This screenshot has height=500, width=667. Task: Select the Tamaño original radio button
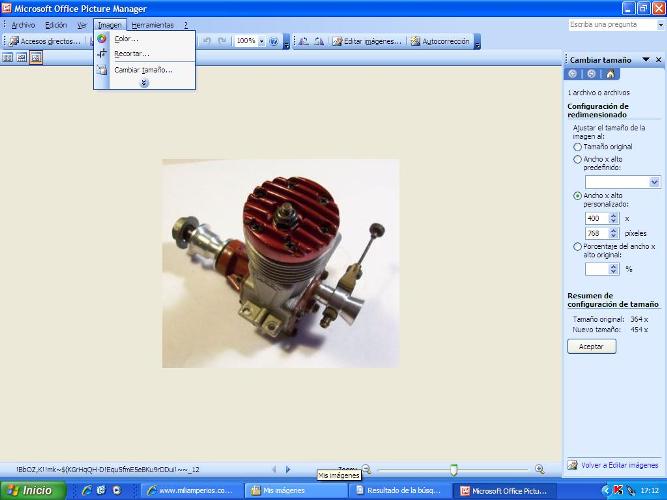[x=577, y=147]
